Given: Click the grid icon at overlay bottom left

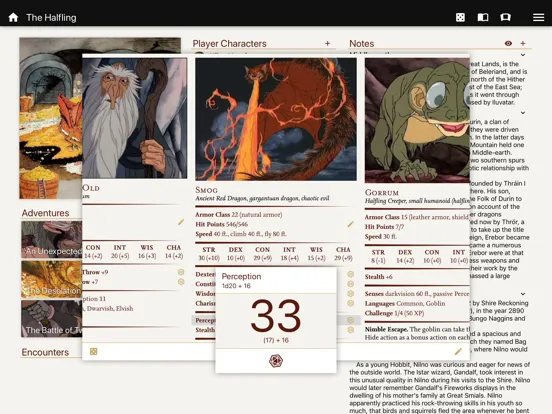Looking at the screenshot, I should [x=93, y=351].
